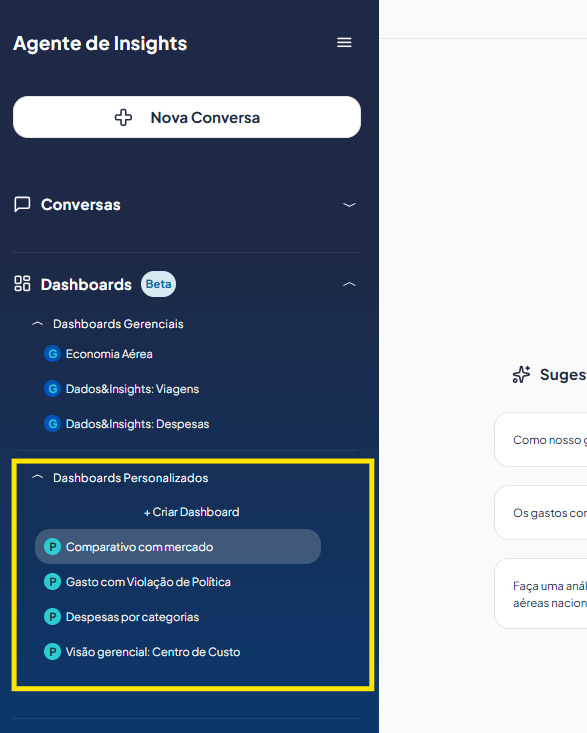Viewport: 587px width, 733px height.
Task: Collapse Dashboards Personalizados group
Action: coord(37,477)
